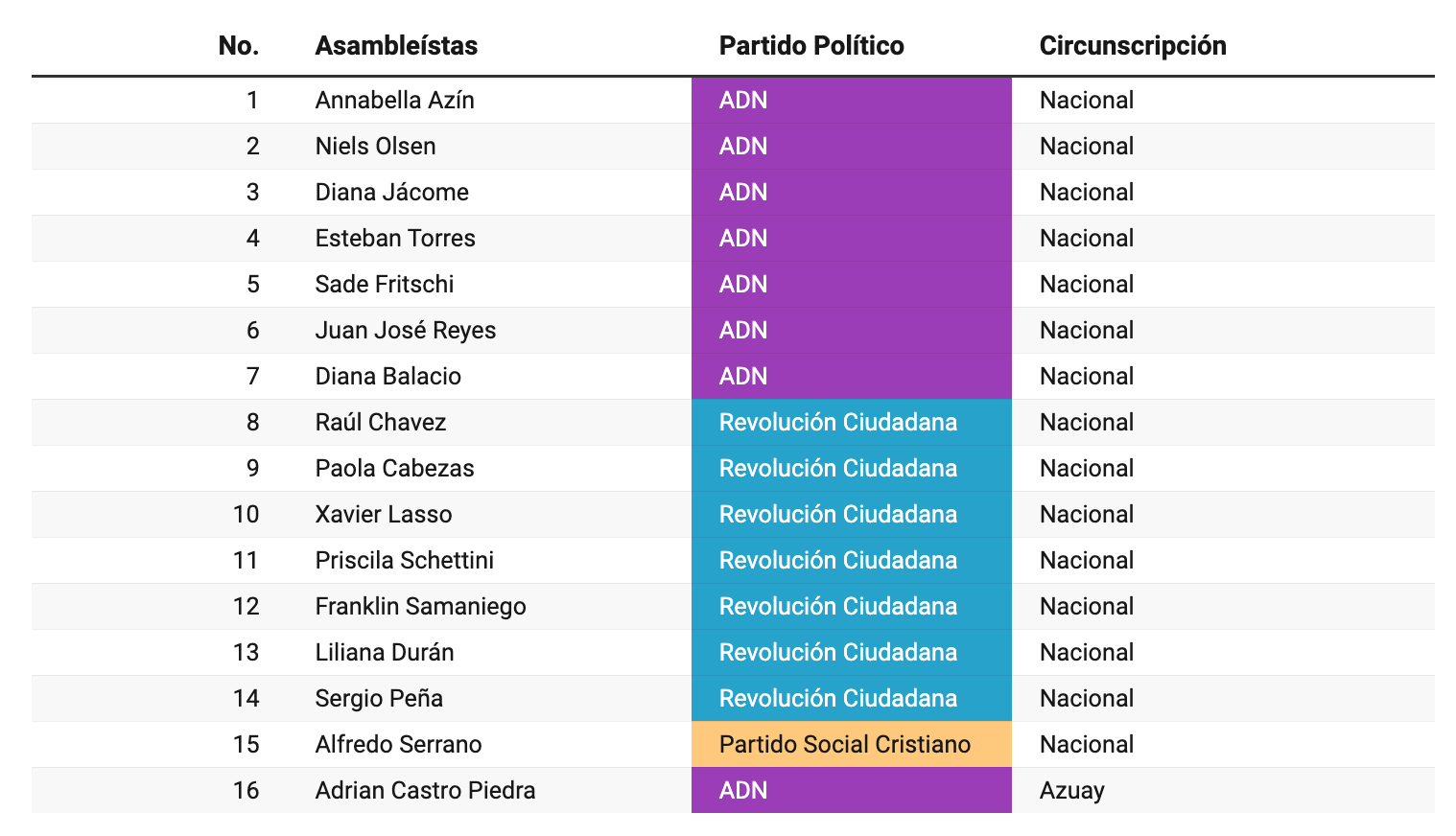The width and height of the screenshot is (1456, 836).
Task: Select the name Annabella Azín
Action: click(394, 101)
